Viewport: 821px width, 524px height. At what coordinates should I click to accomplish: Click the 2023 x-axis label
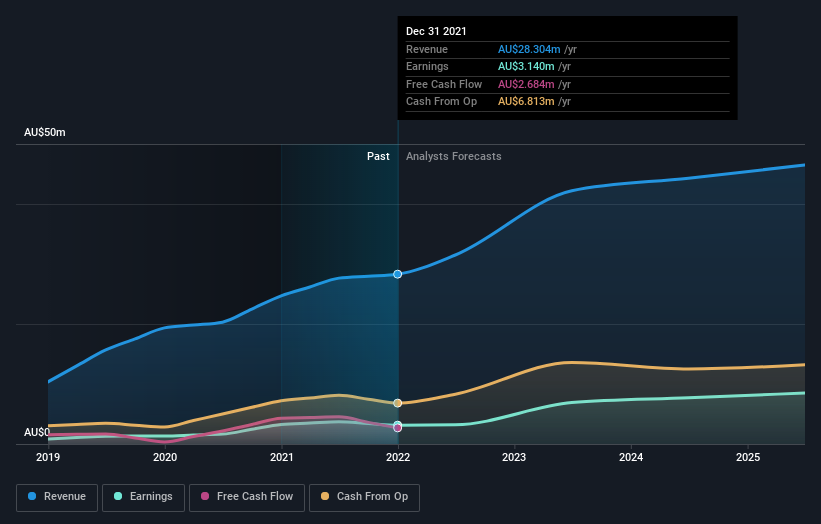(514, 457)
